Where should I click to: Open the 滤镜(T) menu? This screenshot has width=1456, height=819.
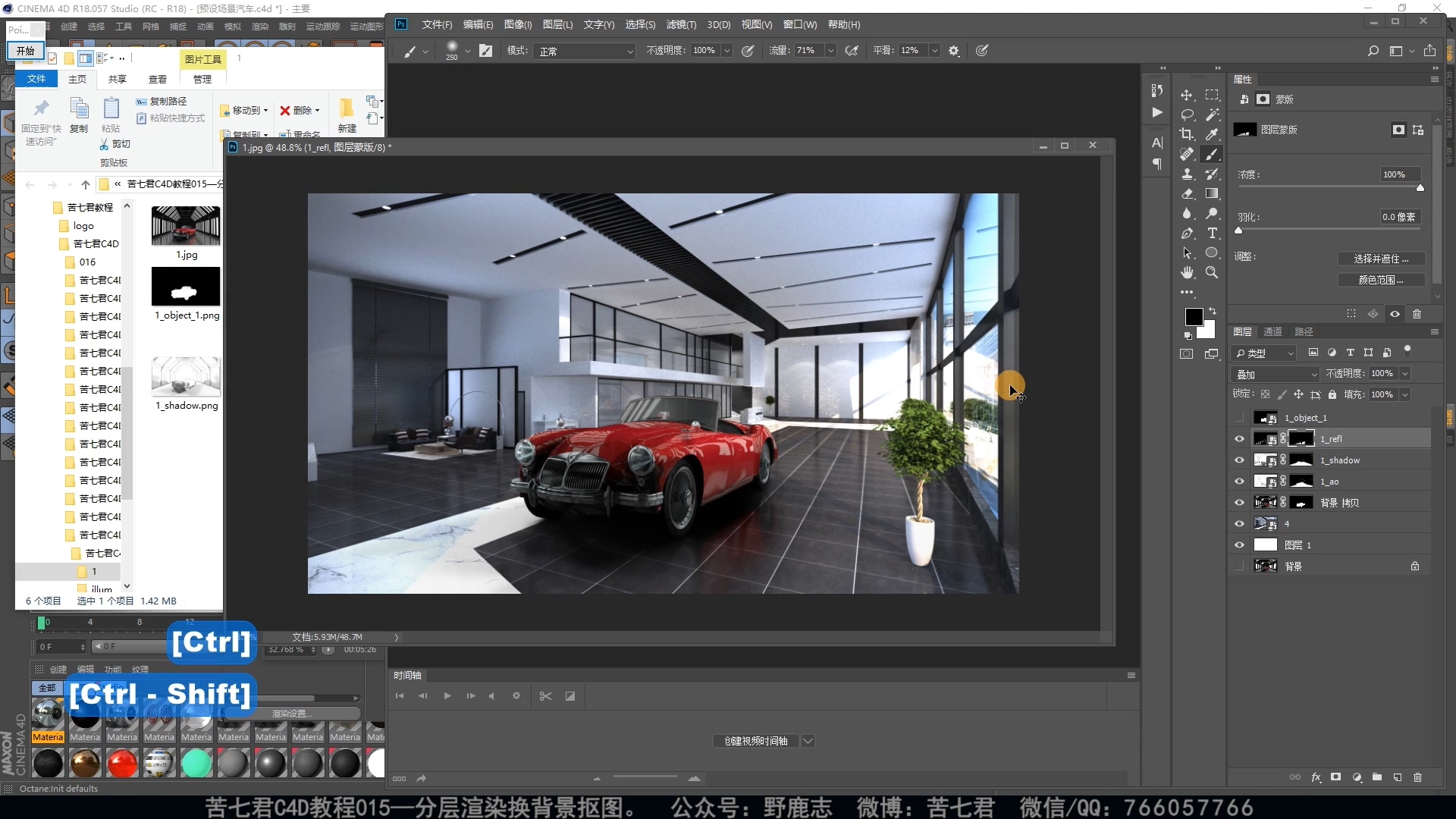click(681, 24)
